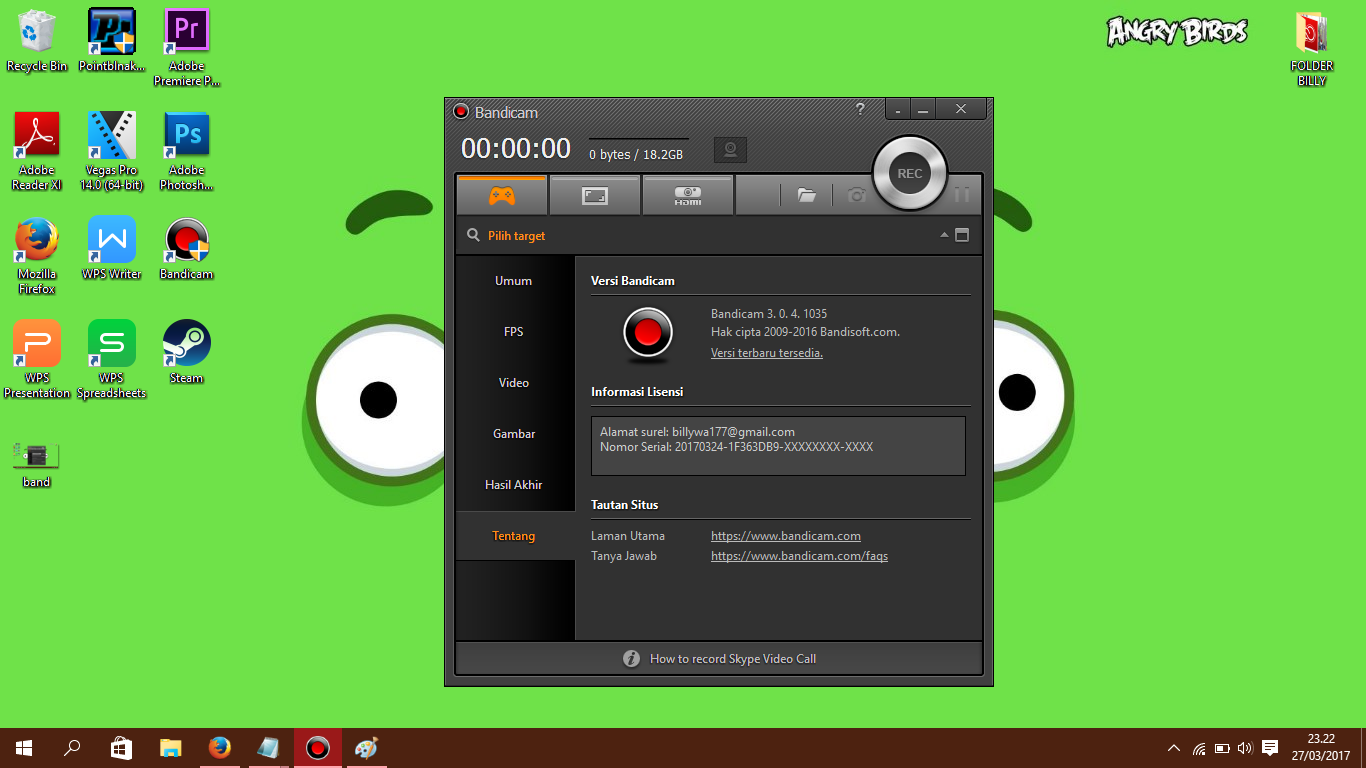Image resolution: width=1366 pixels, height=768 pixels.
Task: Open the Gambar settings tab
Action: (x=514, y=434)
